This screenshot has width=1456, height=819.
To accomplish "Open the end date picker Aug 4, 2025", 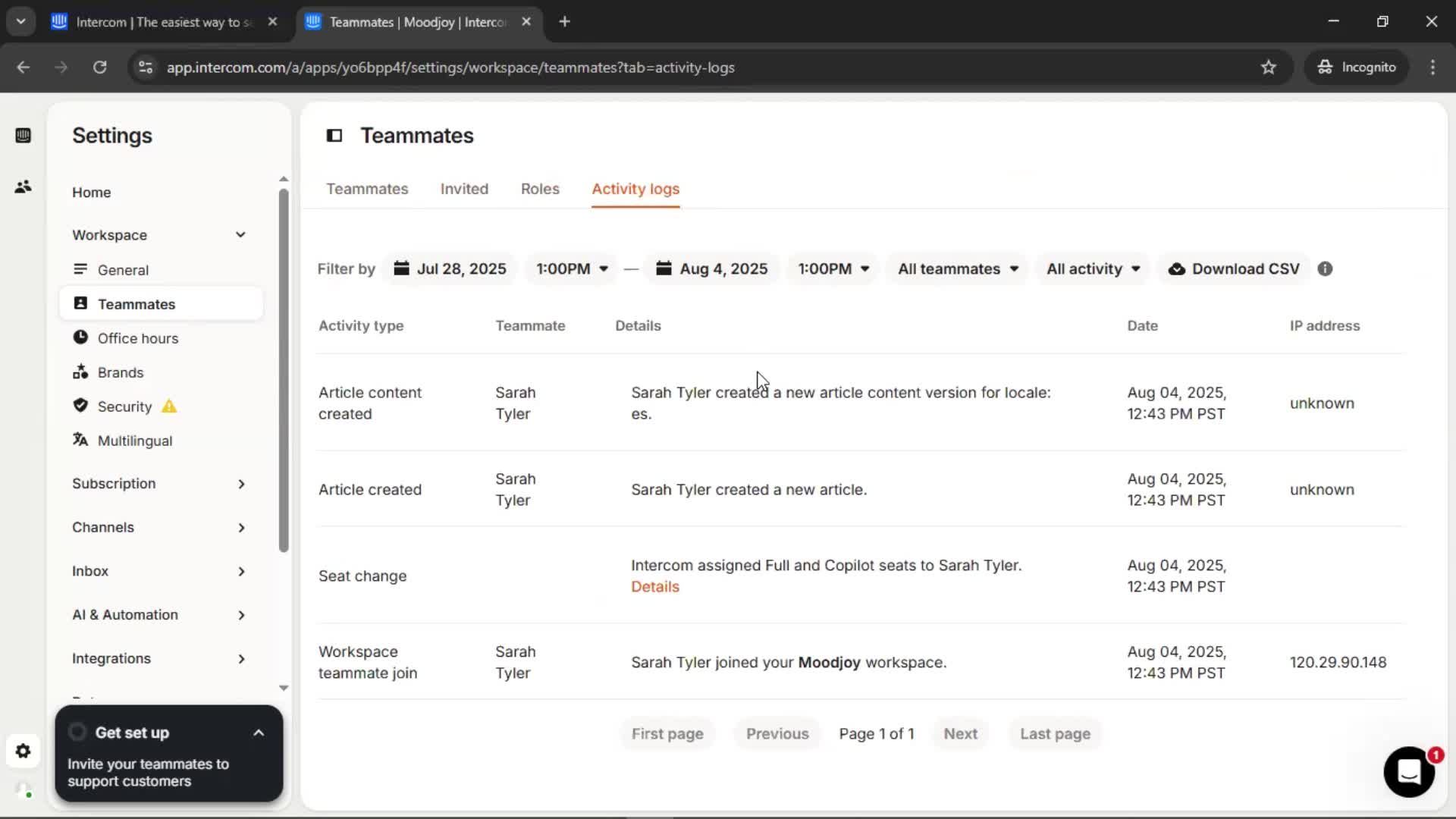I will pos(712,268).
